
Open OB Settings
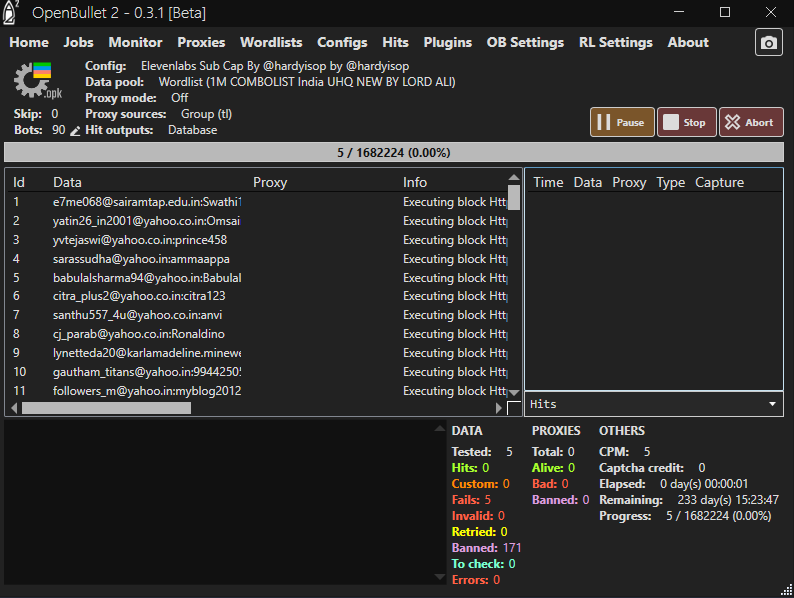(x=525, y=43)
